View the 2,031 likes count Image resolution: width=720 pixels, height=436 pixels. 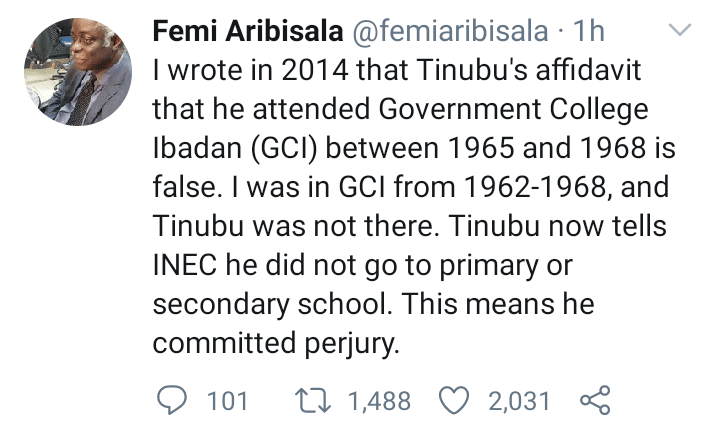pos(519,401)
